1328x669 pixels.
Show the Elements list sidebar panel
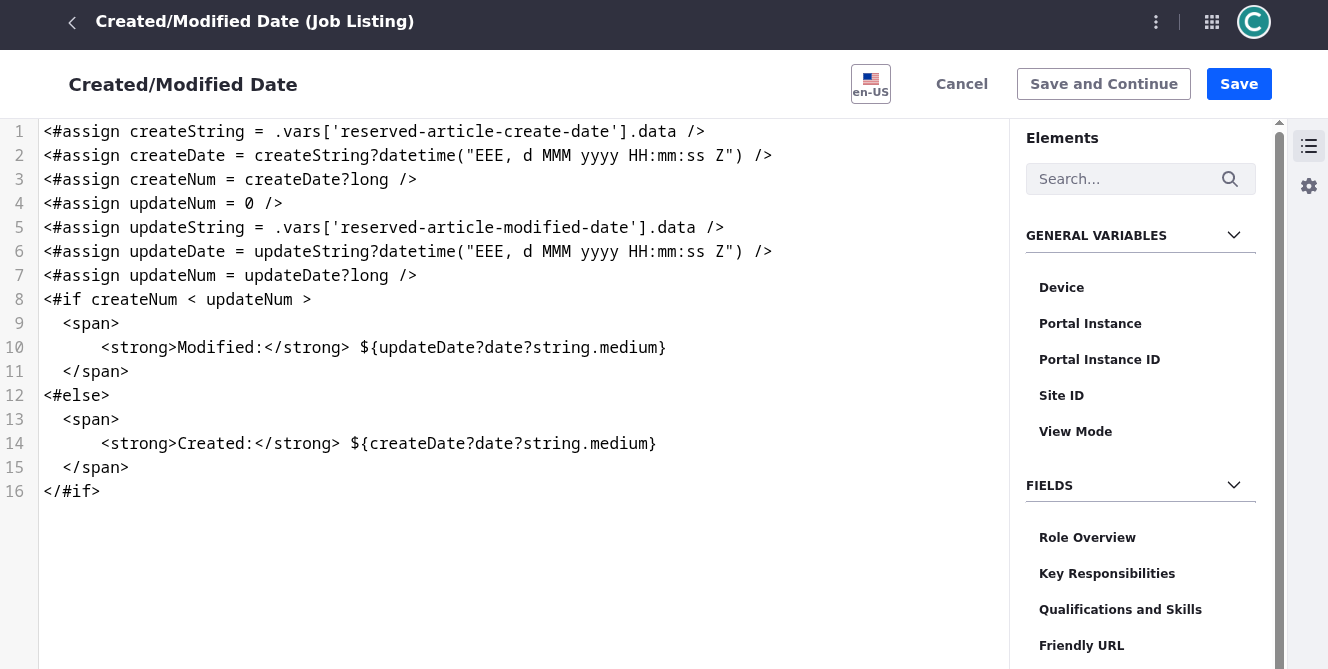click(1309, 146)
